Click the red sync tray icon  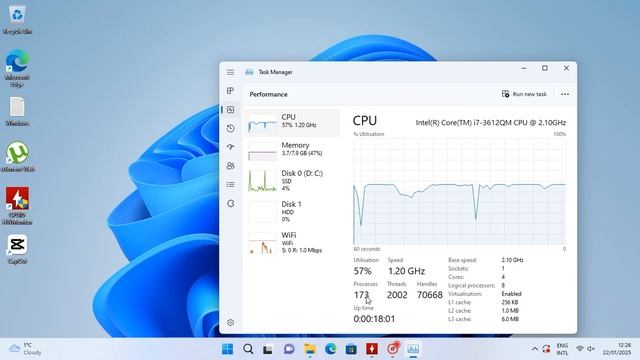coord(546,349)
